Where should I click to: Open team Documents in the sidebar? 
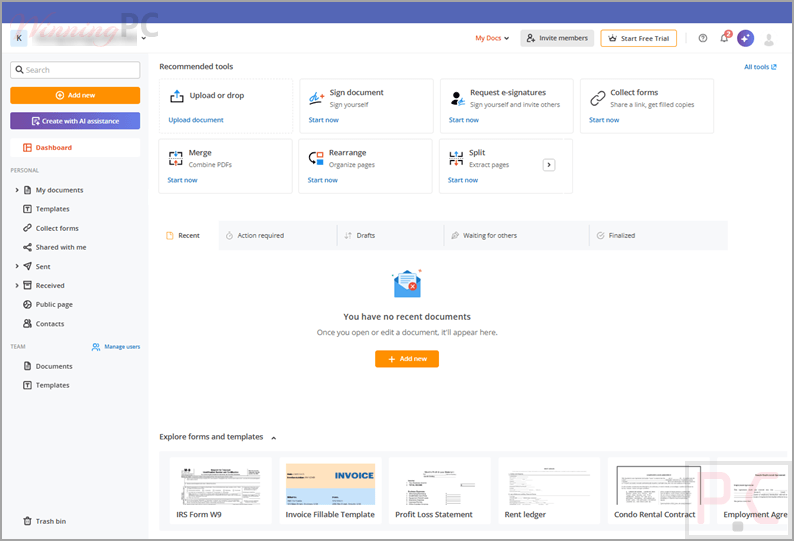click(54, 366)
